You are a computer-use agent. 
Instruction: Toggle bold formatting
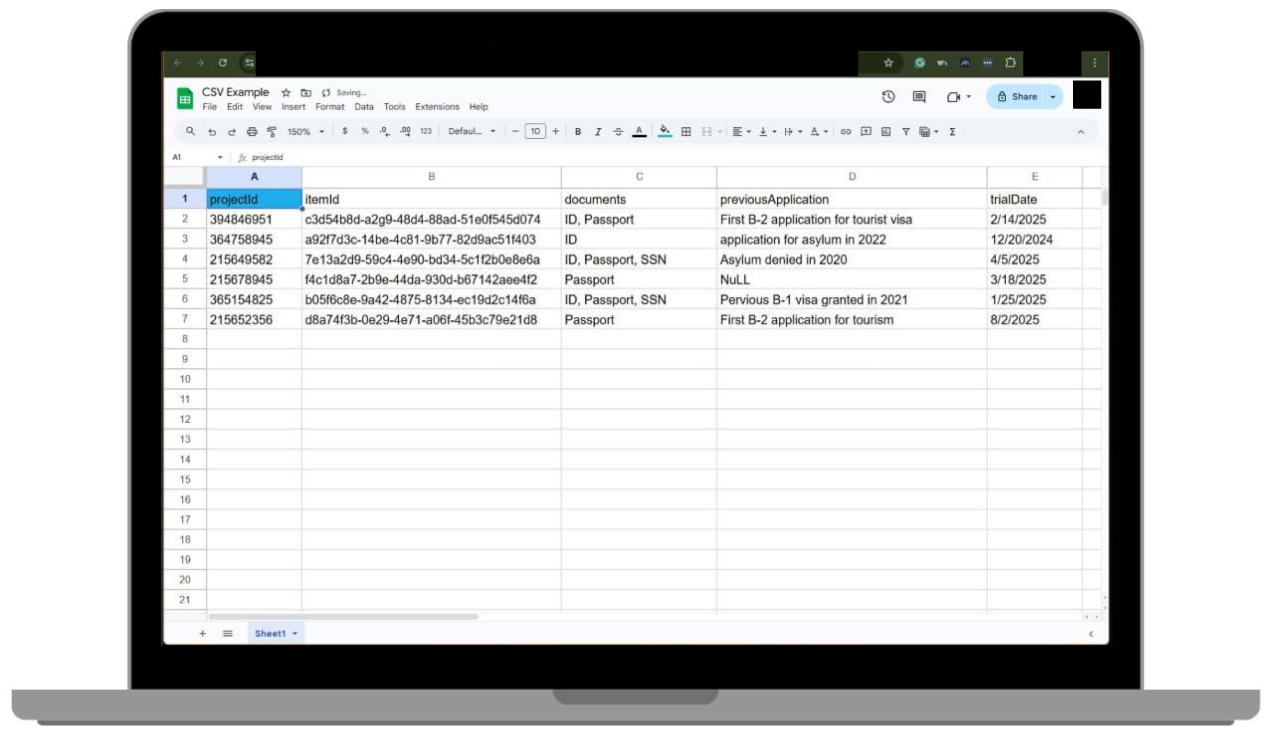pyautogui.click(x=579, y=130)
